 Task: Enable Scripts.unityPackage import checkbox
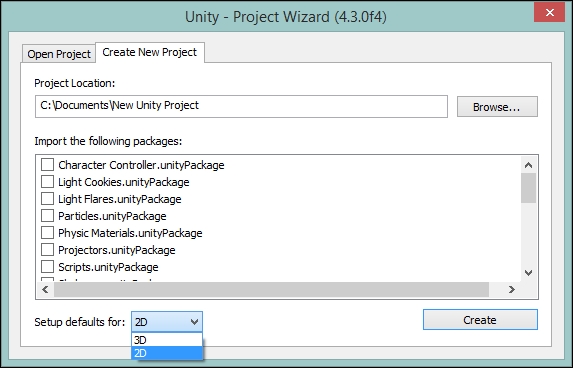47,266
